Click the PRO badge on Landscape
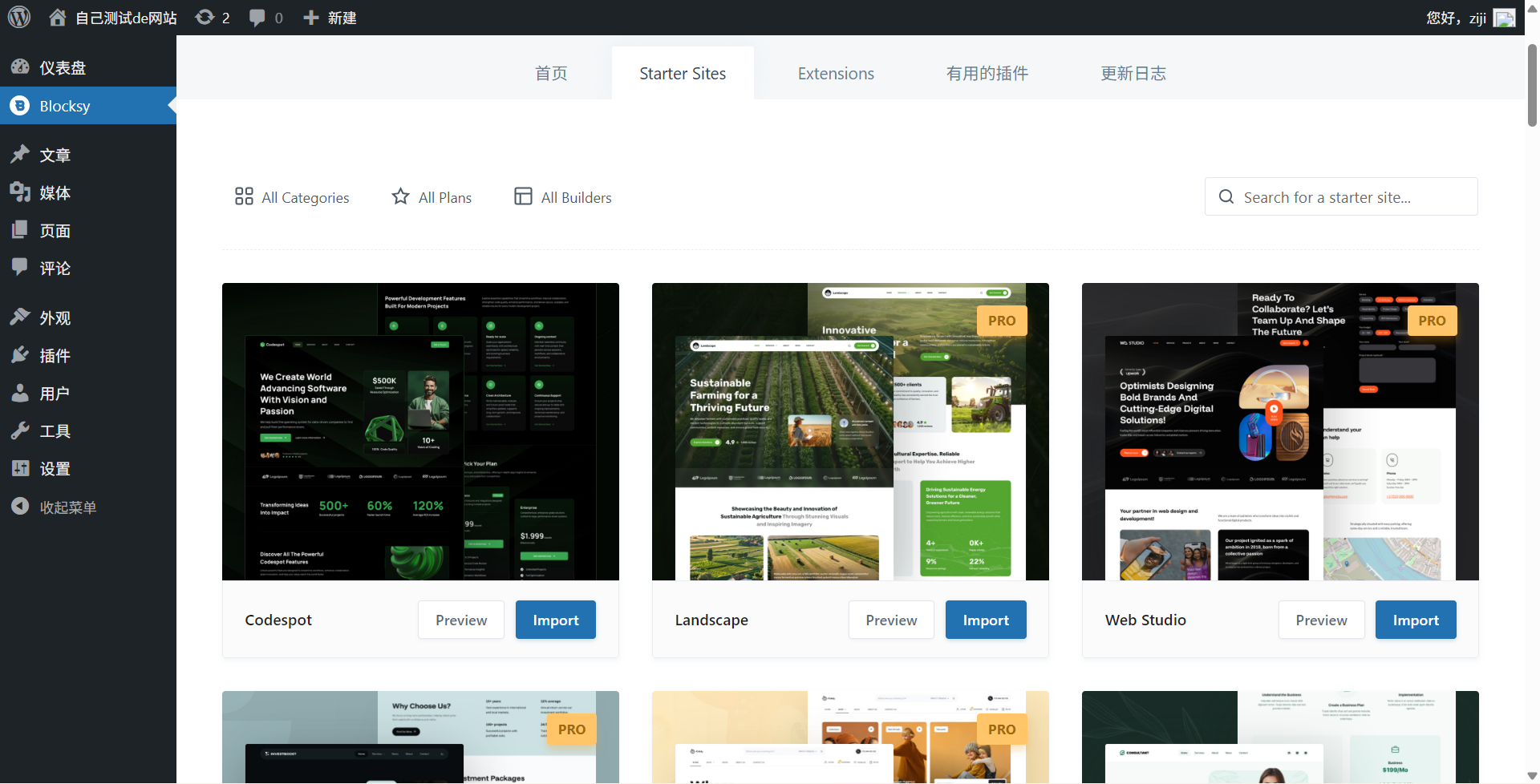Image resolution: width=1540 pixels, height=784 pixels. (x=1002, y=320)
